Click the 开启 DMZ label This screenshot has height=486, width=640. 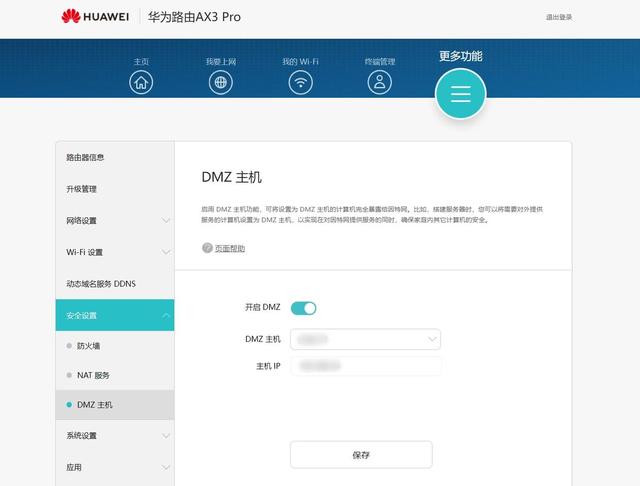coord(262,307)
